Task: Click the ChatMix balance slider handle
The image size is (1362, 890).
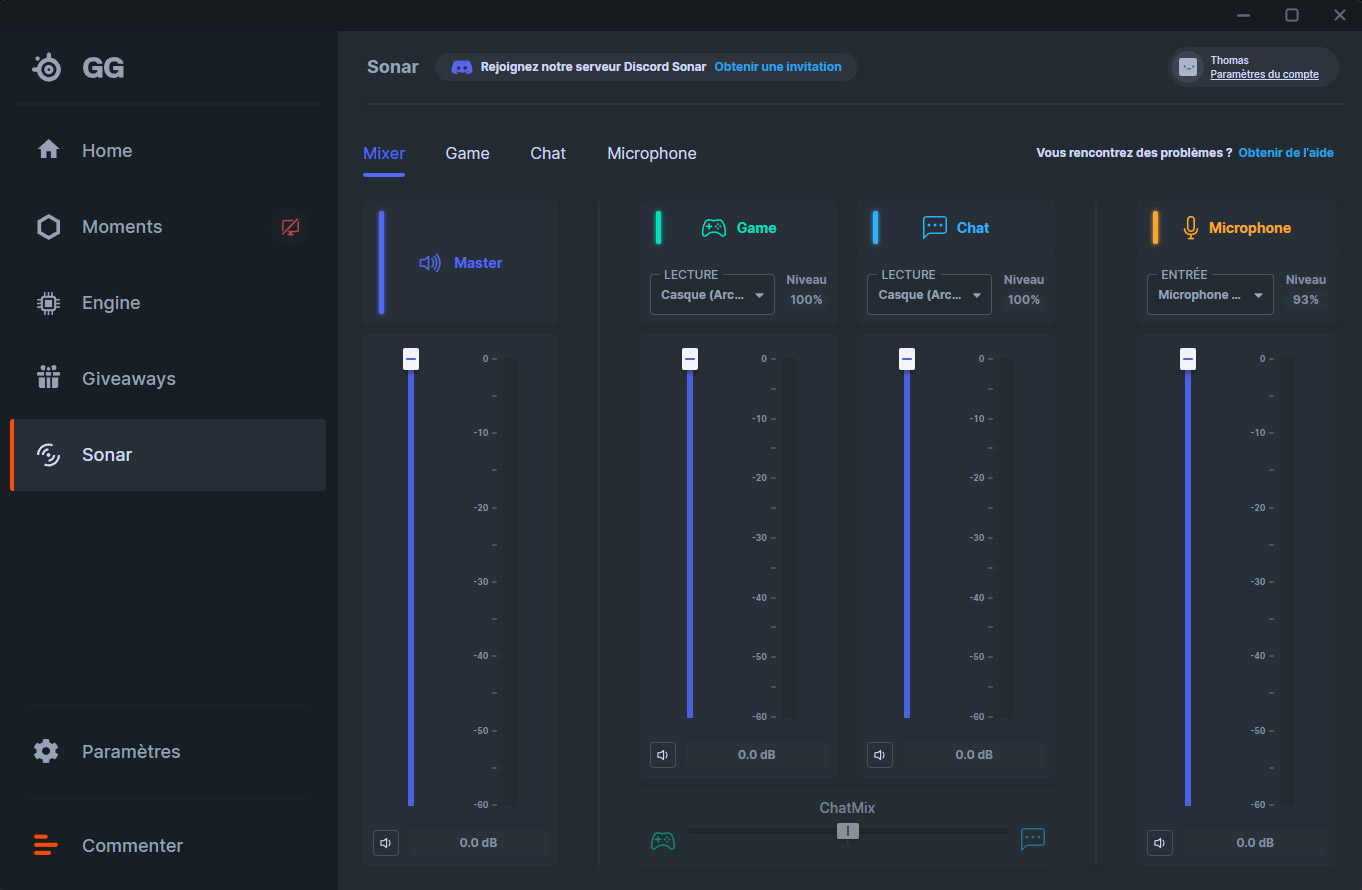Action: [x=848, y=831]
